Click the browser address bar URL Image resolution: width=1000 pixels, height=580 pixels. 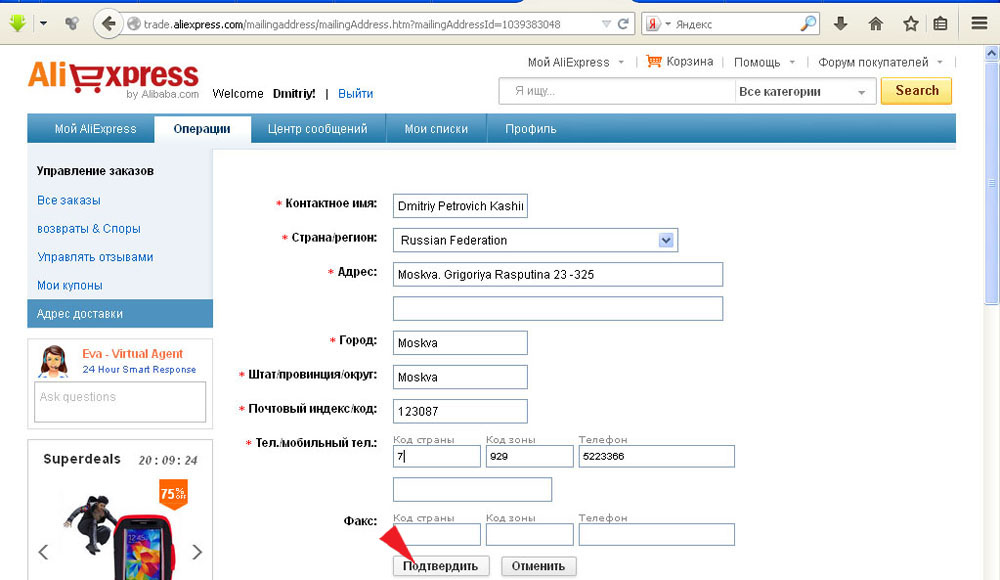[x=352, y=24]
